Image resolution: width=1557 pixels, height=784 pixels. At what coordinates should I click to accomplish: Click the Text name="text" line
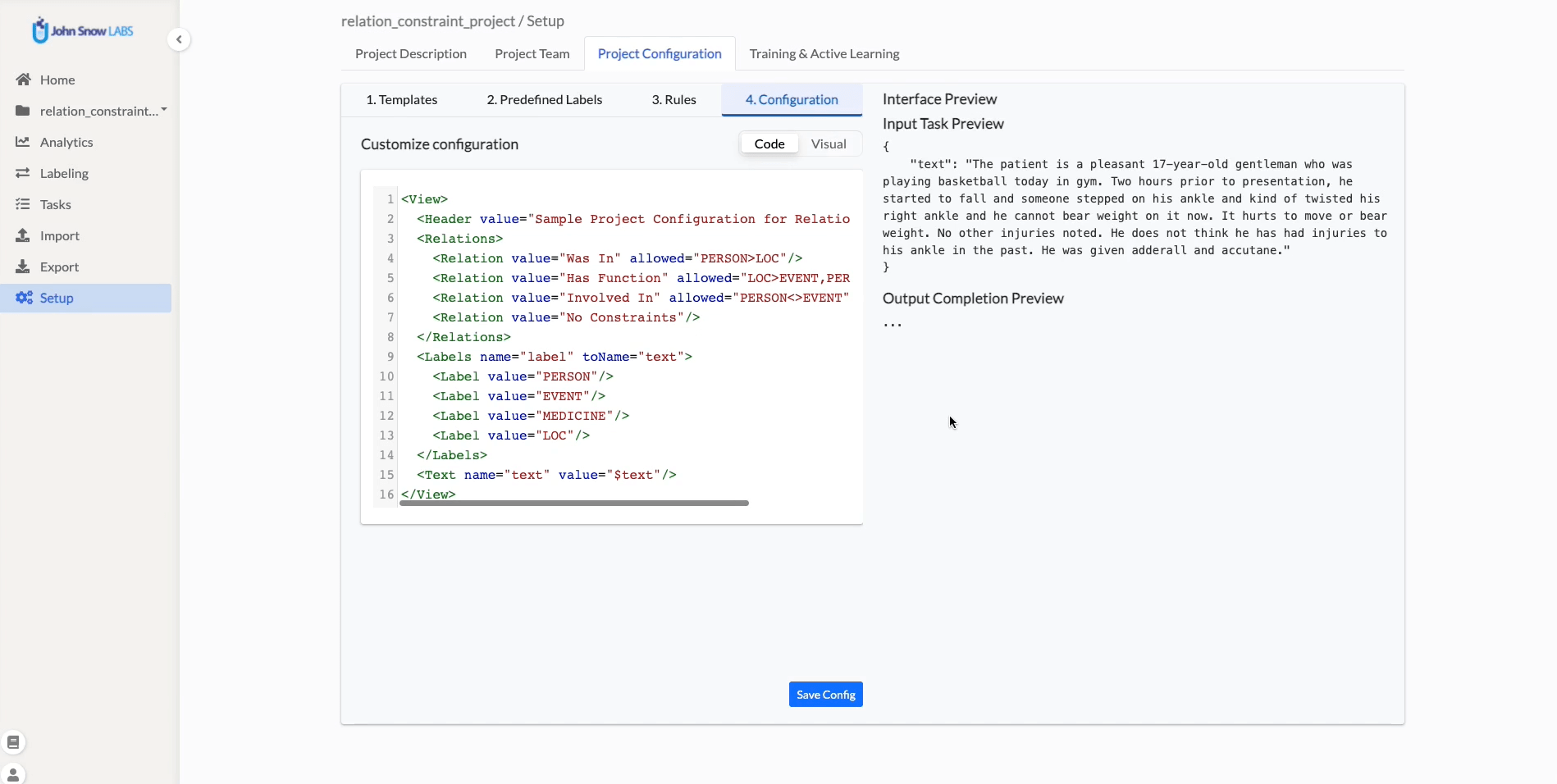point(546,475)
